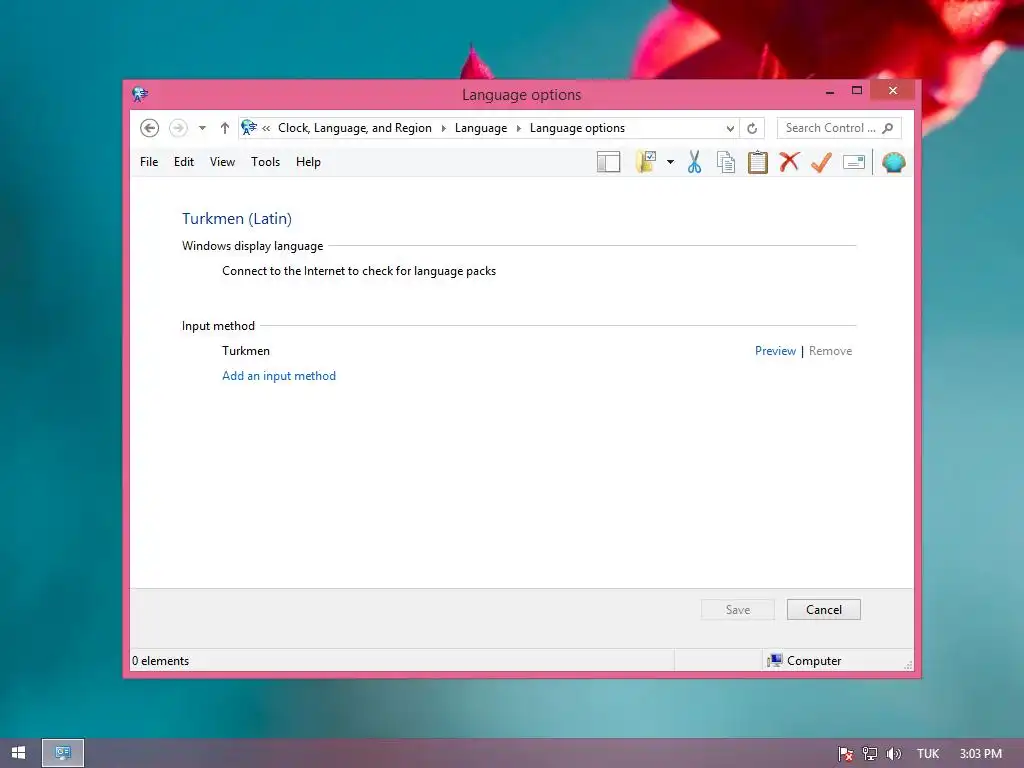Open the address bar history dropdown

point(730,128)
